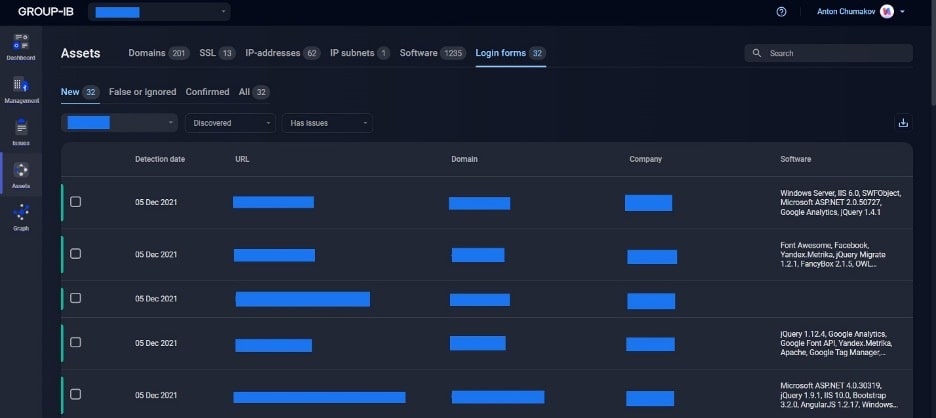Open the redacted filter dropdown above table

pyautogui.click(x=119, y=123)
